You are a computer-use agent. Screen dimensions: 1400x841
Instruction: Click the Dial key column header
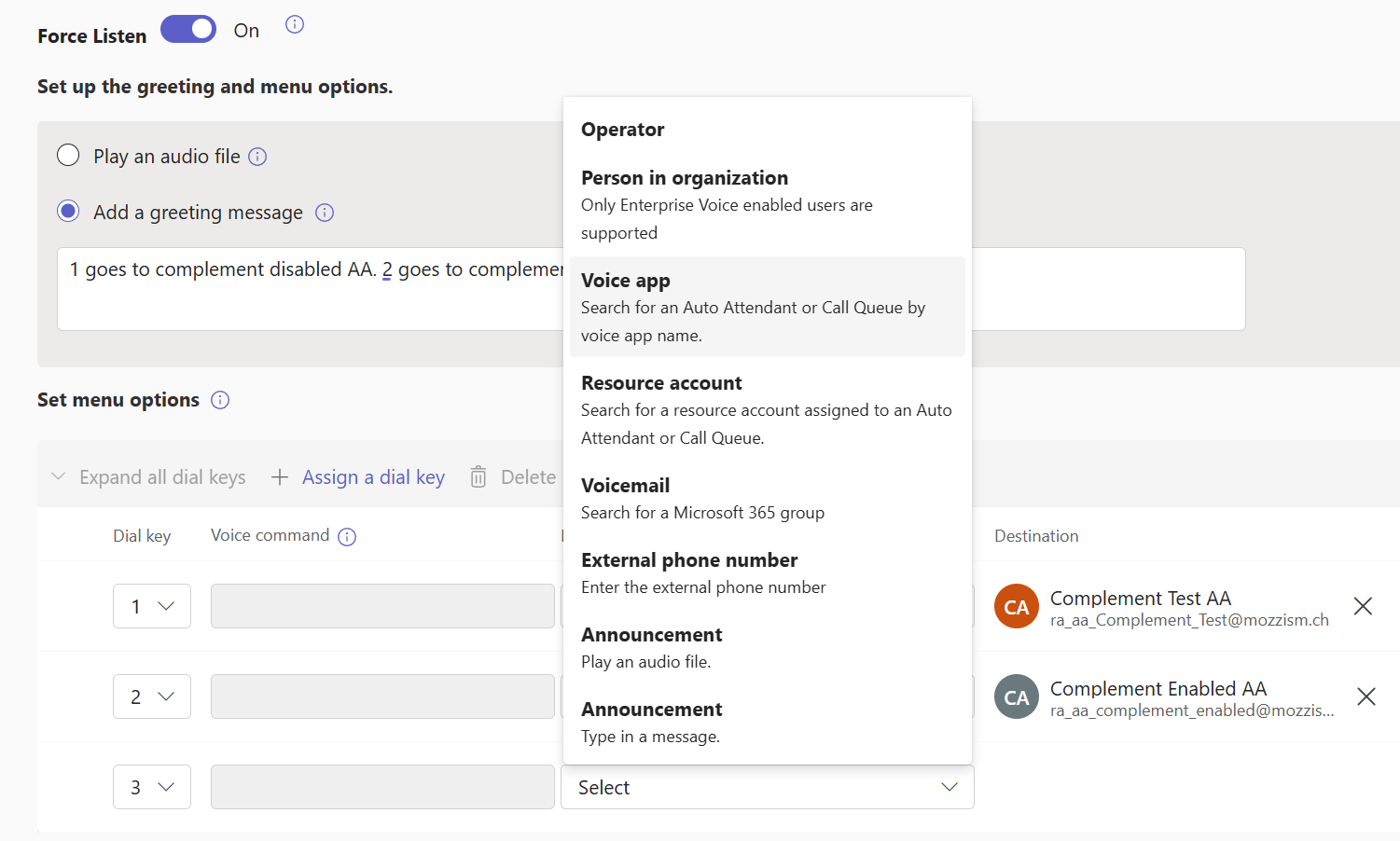(x=142, y=536)
